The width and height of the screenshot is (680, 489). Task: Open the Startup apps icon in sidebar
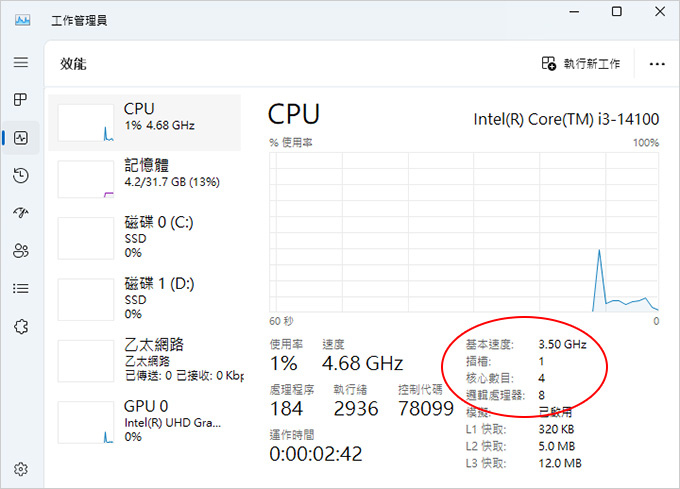20,213
